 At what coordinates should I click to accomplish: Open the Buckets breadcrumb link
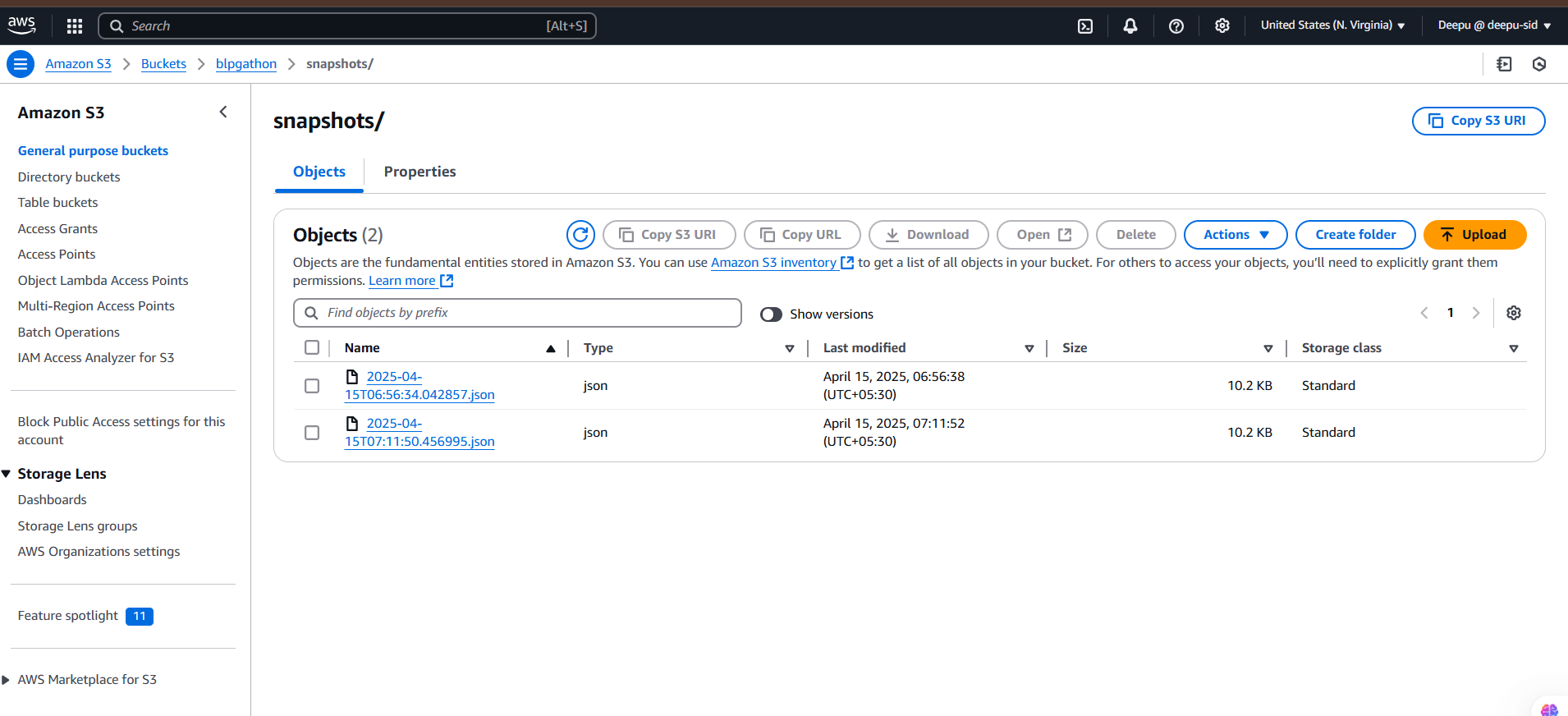coord(163,64)
